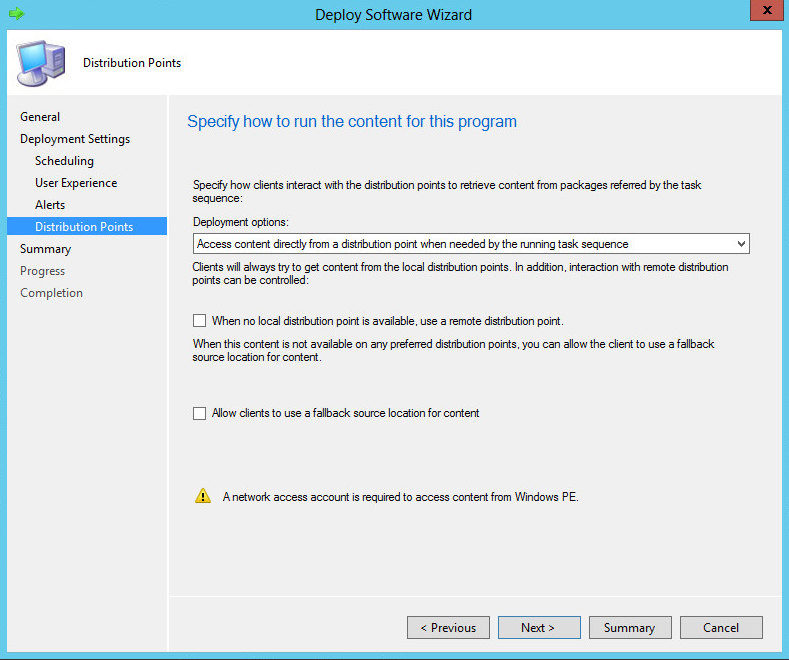This screenshot has height=660, width=789.
Task: Open the Alerts step
Action: 50,205
